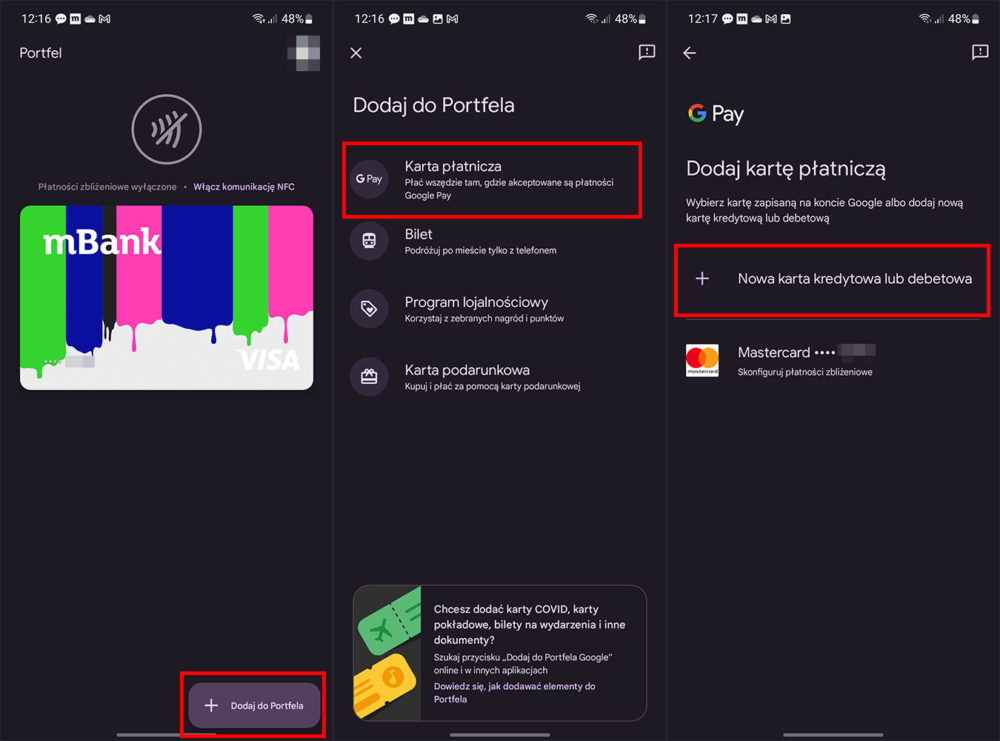Tap the Portfel screen title

40,53
